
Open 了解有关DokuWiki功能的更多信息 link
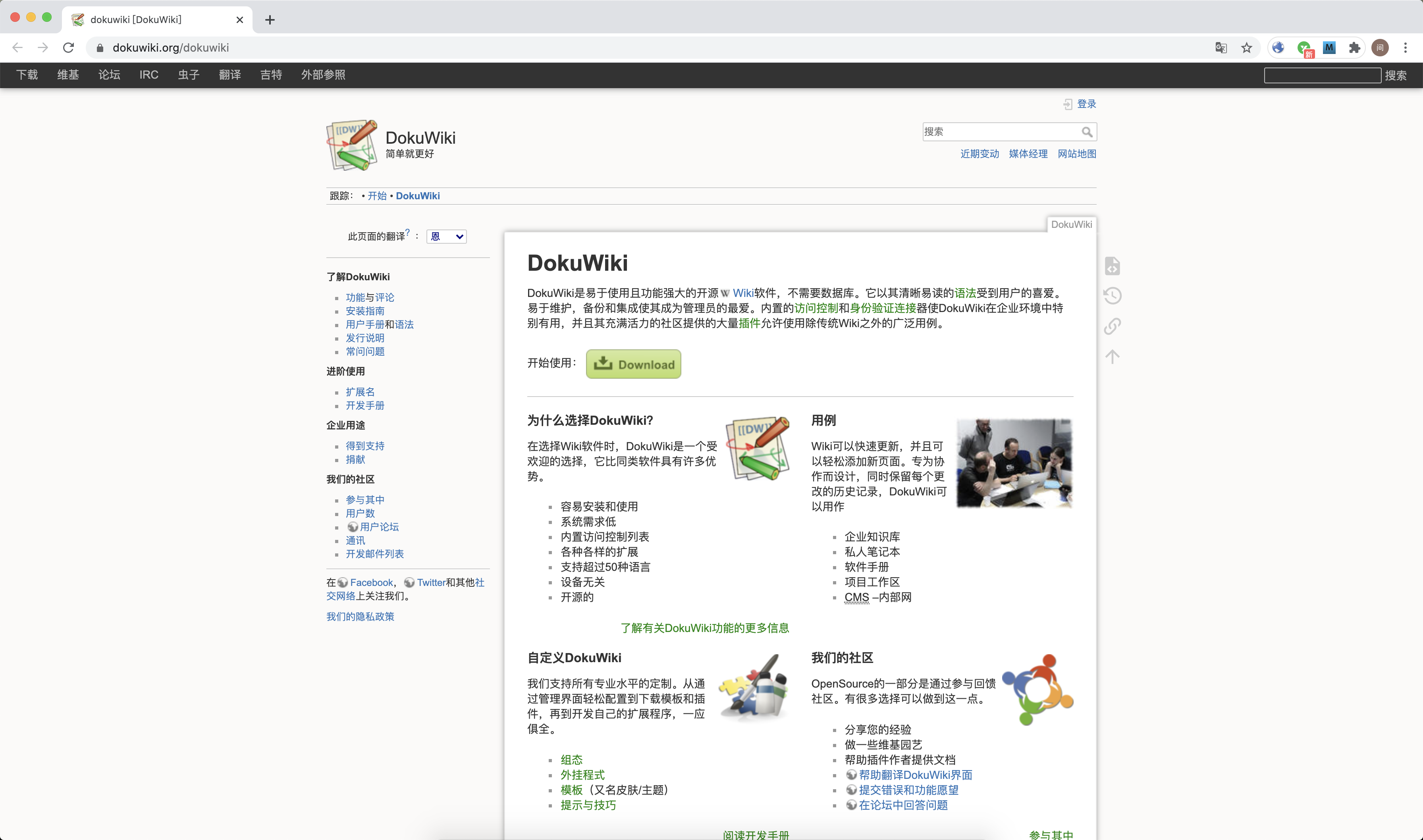705,628
